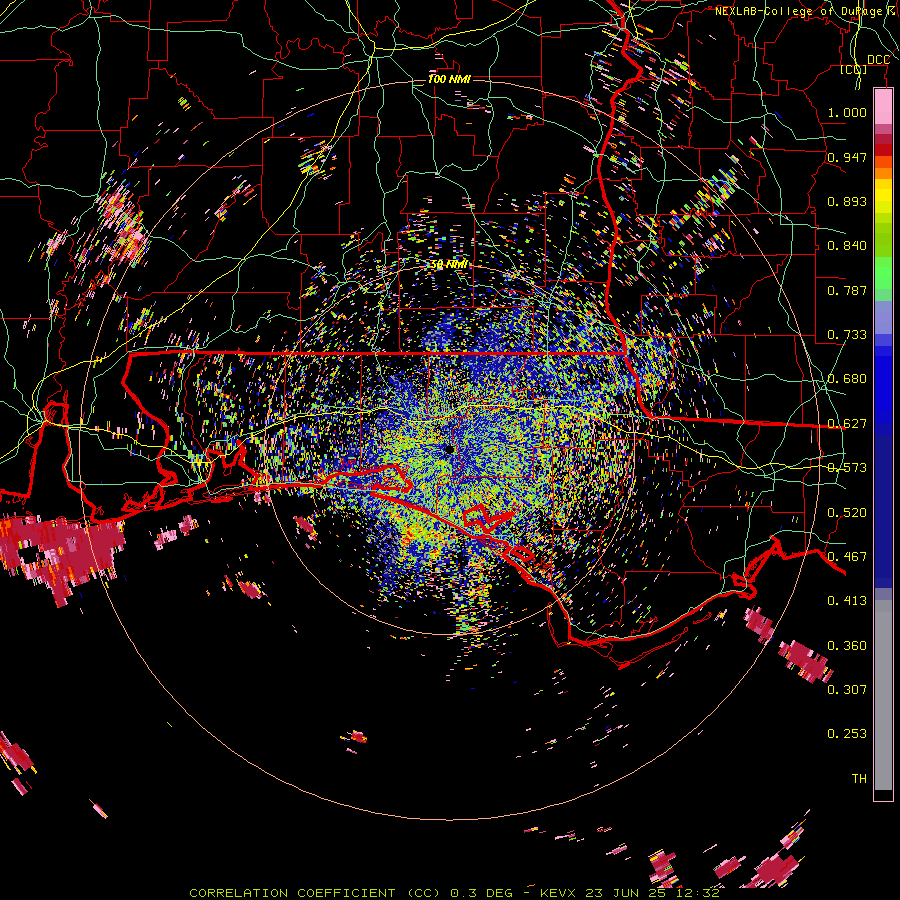Select the light pink band on color bar

pyautogui.click(x=883, y=106)
